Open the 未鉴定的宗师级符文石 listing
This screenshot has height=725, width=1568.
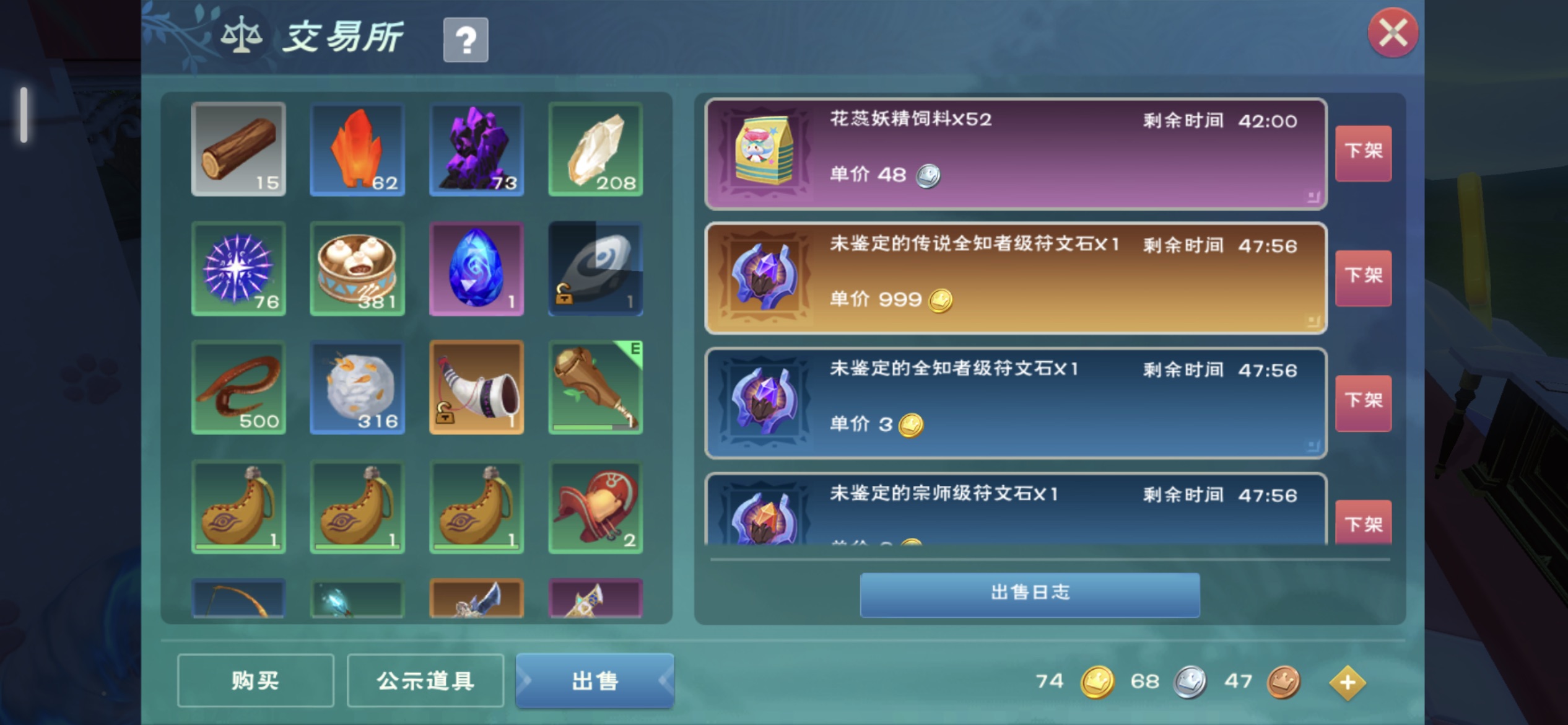1016,509
